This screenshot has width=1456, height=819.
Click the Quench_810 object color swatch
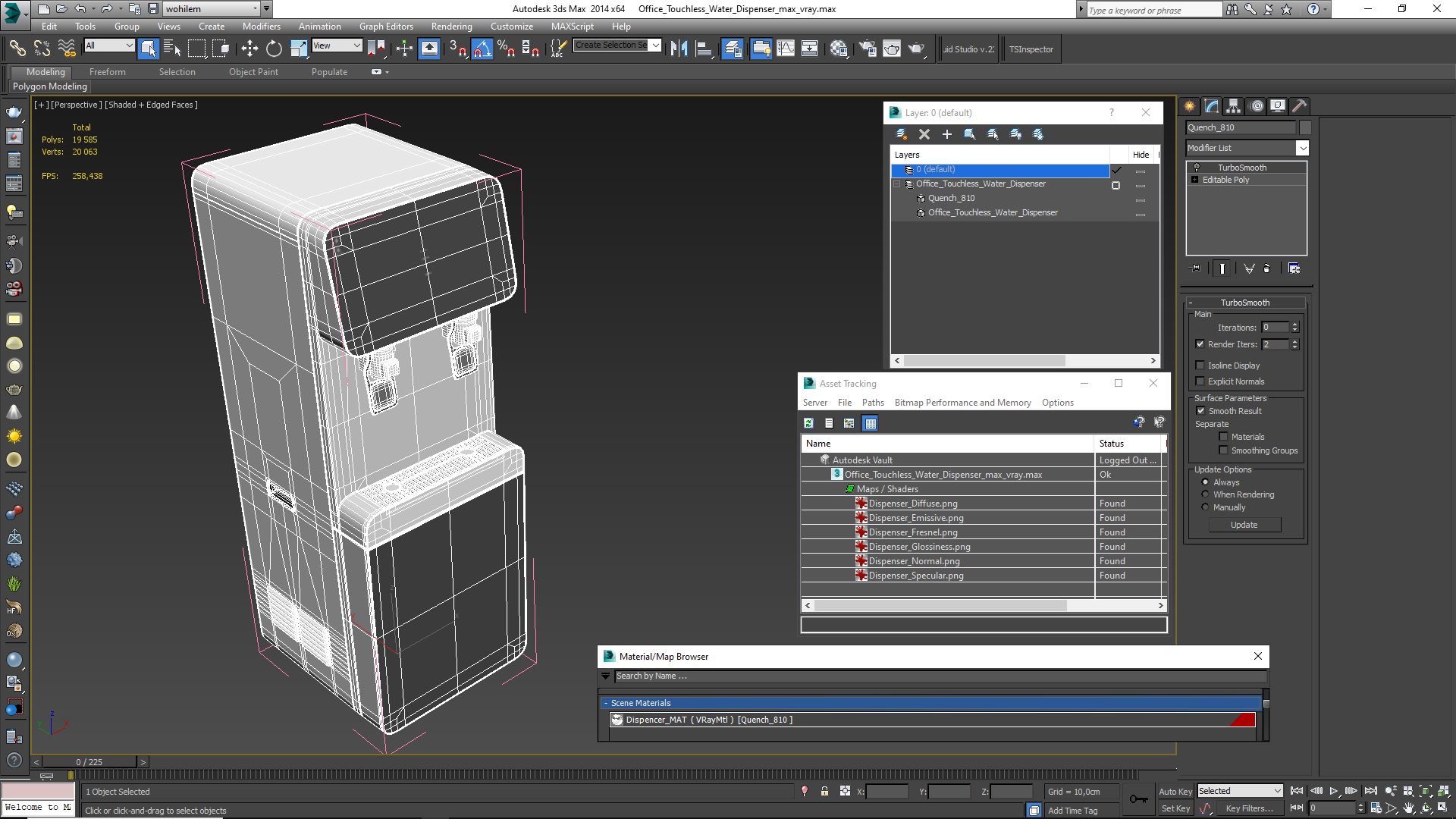point(1305,127)
